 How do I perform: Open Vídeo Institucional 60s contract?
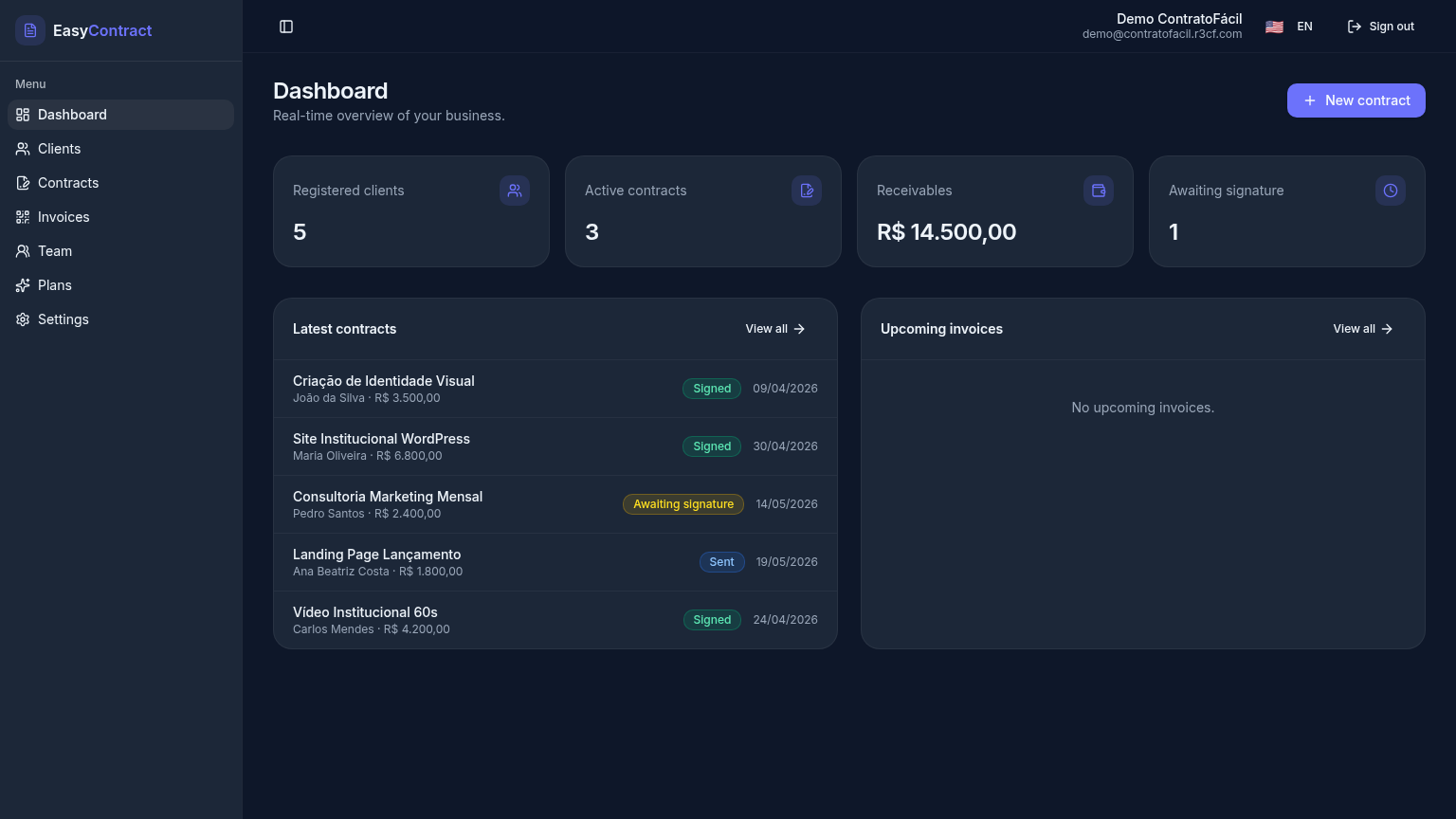[555, 620]
